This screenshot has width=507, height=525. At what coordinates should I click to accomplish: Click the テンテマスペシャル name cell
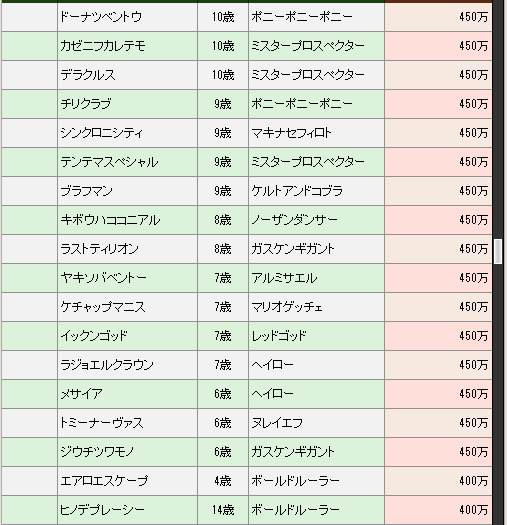pos(127,162)
